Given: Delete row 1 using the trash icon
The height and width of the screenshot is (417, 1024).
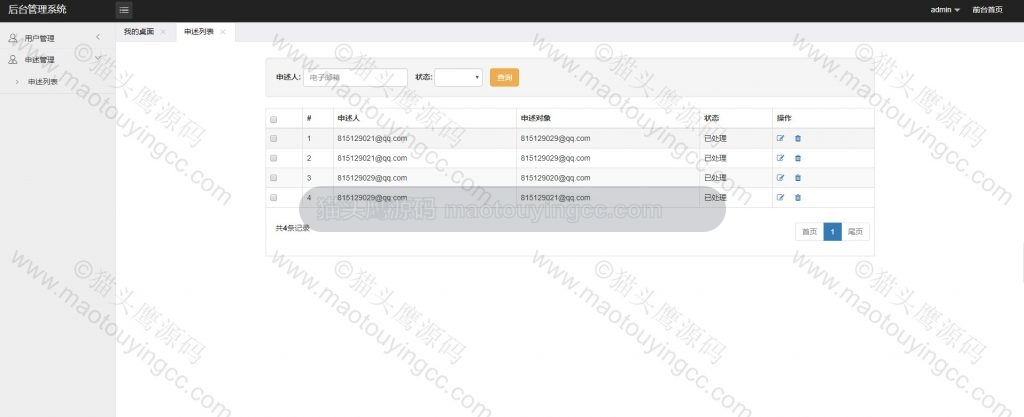Looking at the screenshot, I should 798,138.
